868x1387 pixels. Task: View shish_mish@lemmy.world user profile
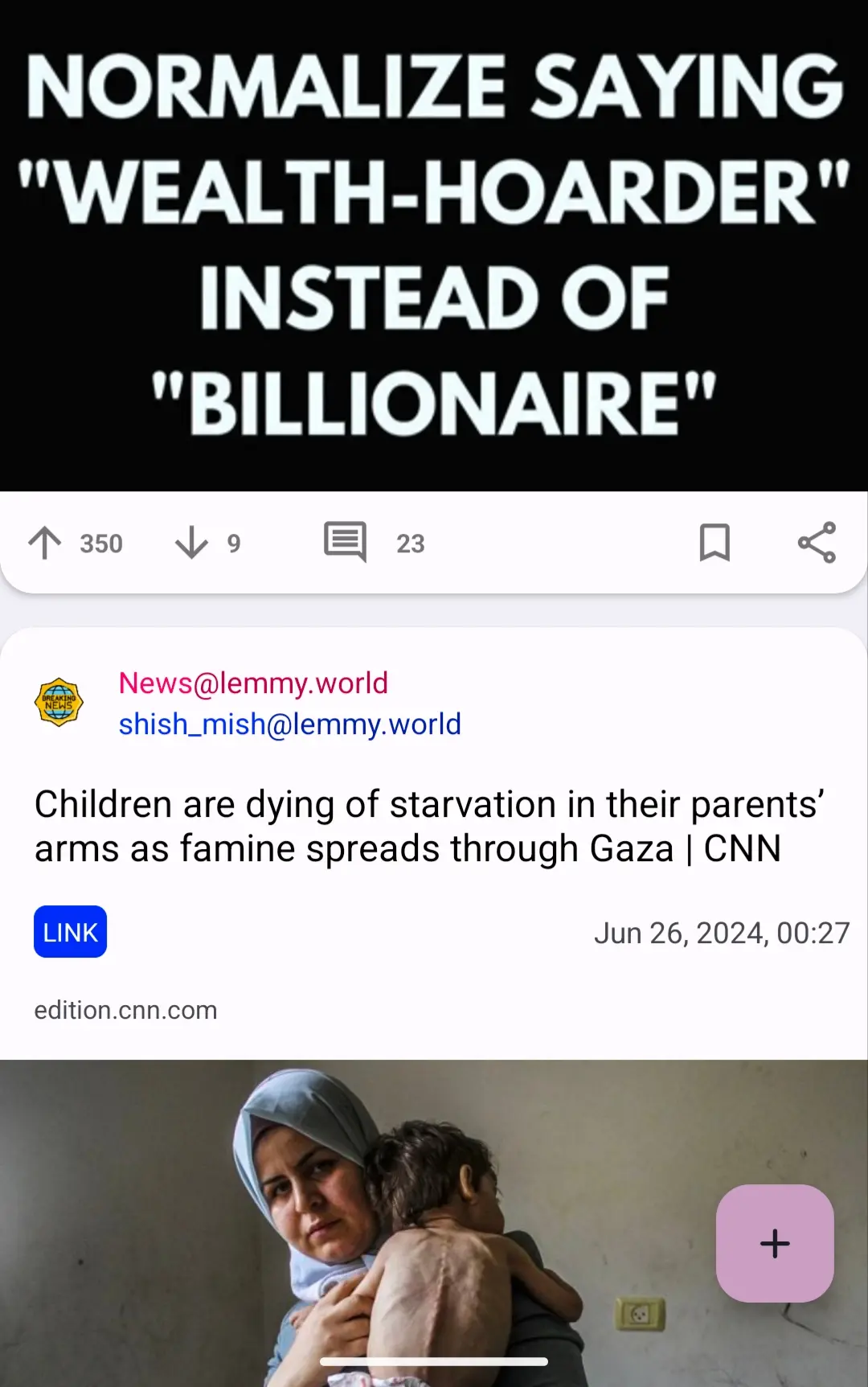289,724
